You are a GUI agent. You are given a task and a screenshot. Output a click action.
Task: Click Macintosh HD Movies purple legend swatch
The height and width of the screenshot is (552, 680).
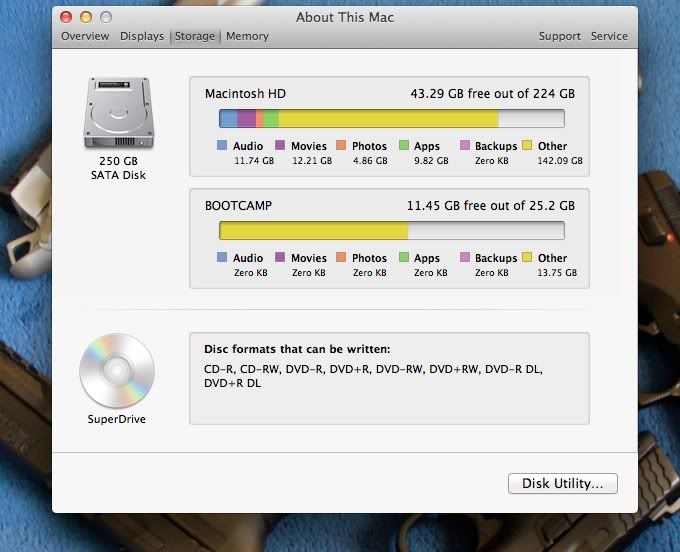point(280,146)
